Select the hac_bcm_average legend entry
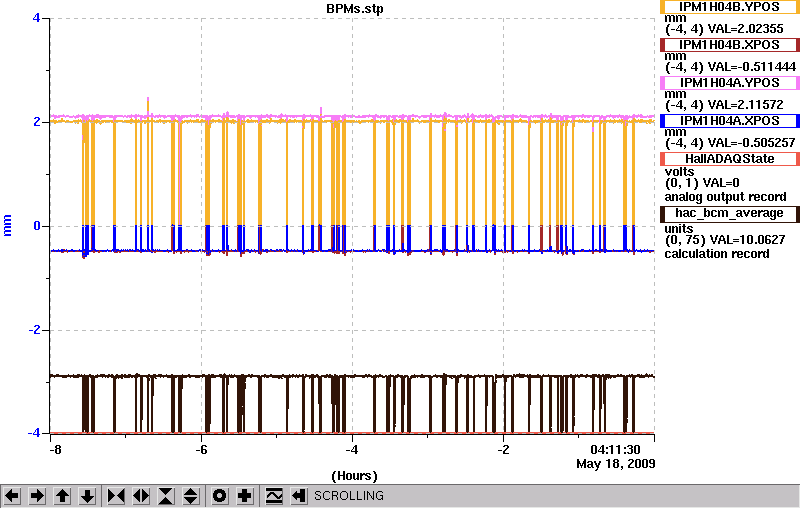The height and width of the screenshot is (508, 800). coord(730,213)
